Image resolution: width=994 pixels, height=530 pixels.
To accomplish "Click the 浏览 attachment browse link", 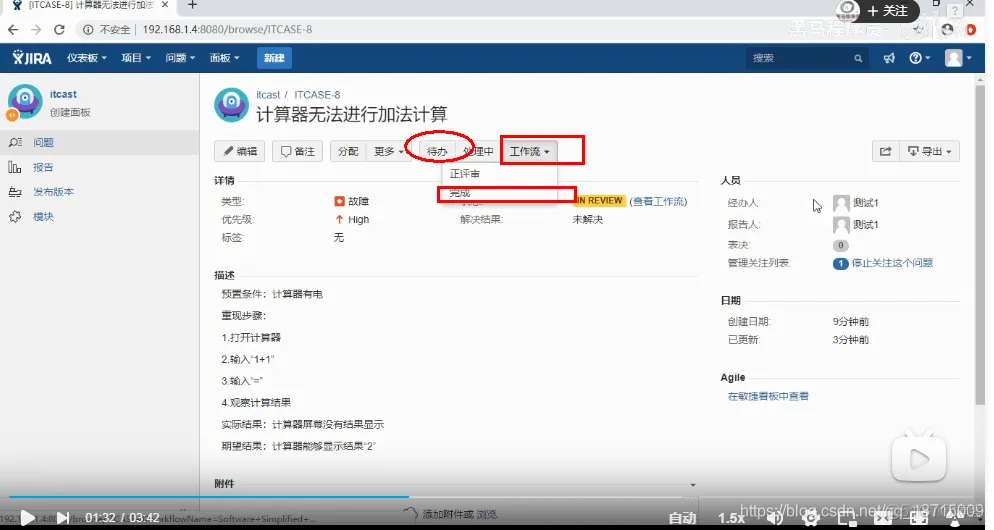I will [x=487, y=514].
